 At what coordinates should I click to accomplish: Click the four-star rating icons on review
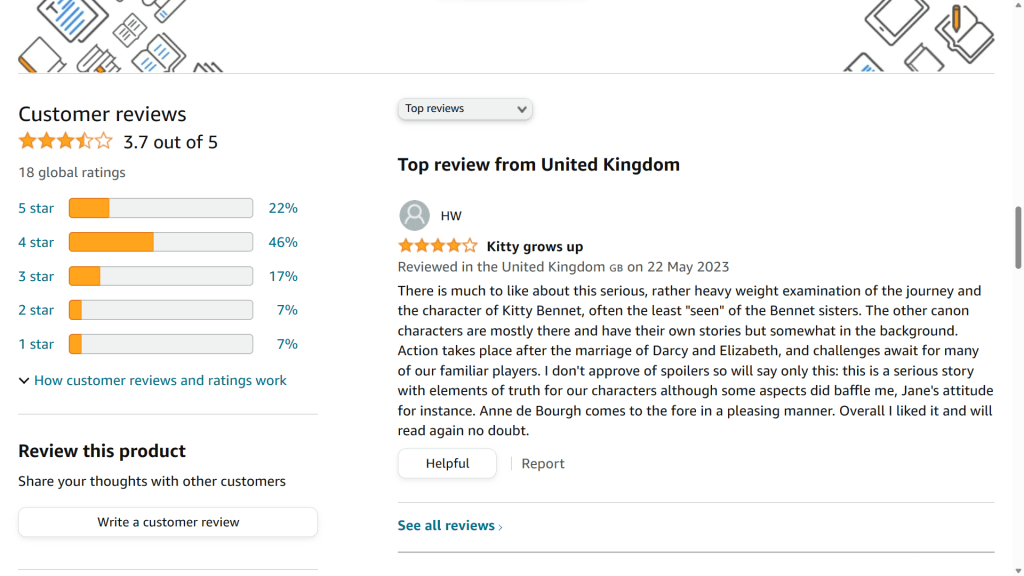click(437, 246)
